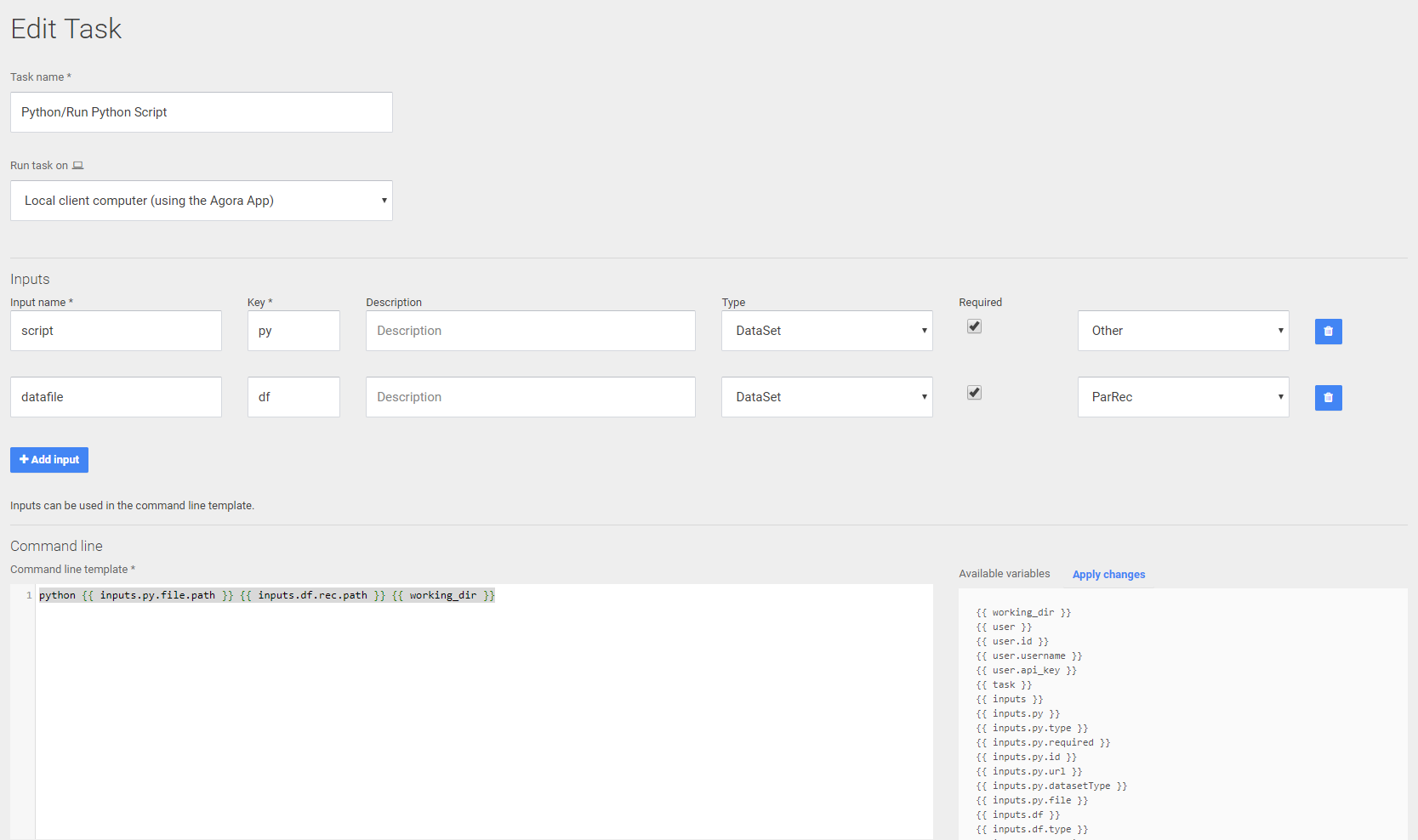Open Type dropdown for datafile input

[827, 397]
